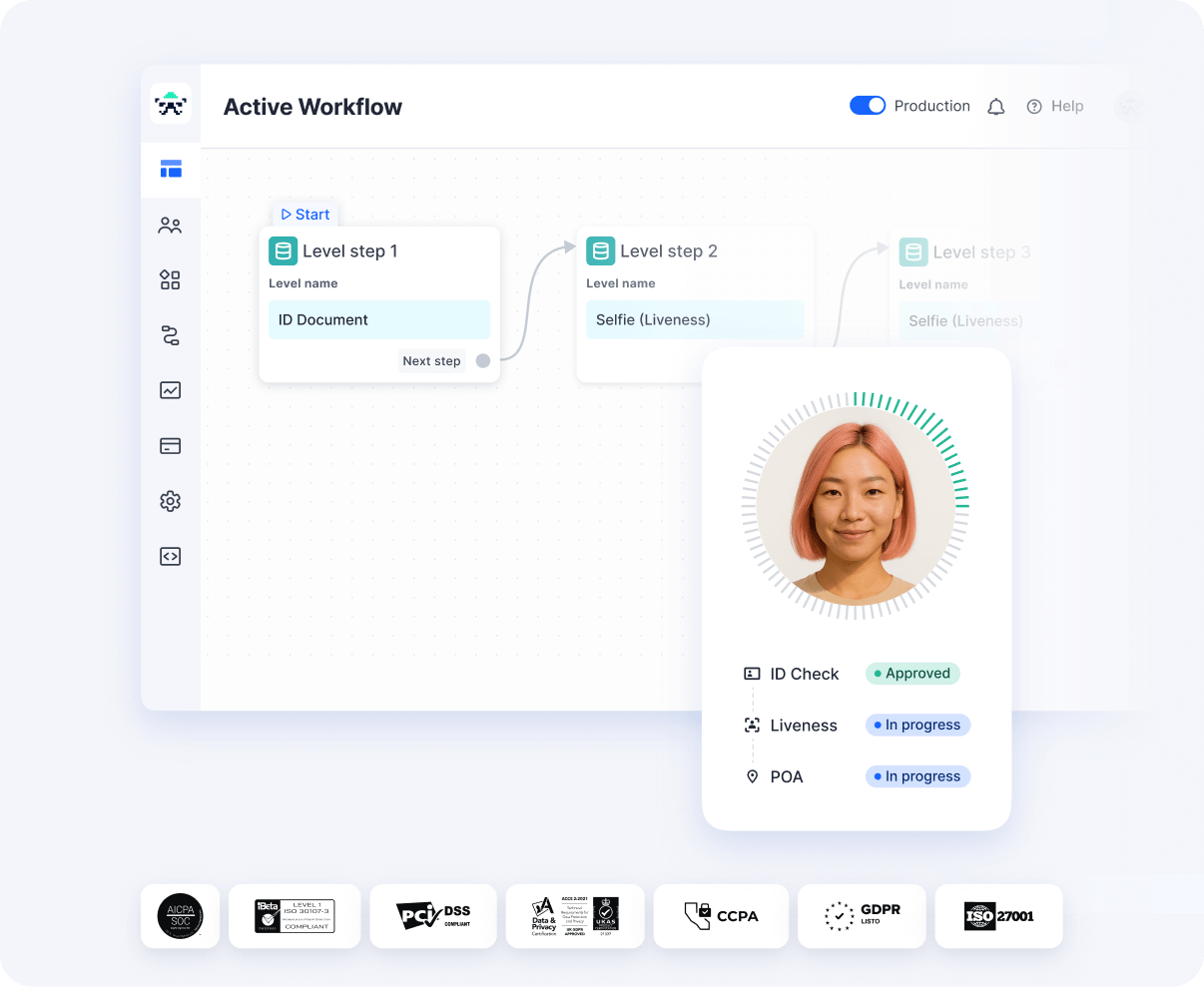The image size is (1204, 987).
Task: Click the Next step connector dot
Action: 483,361
